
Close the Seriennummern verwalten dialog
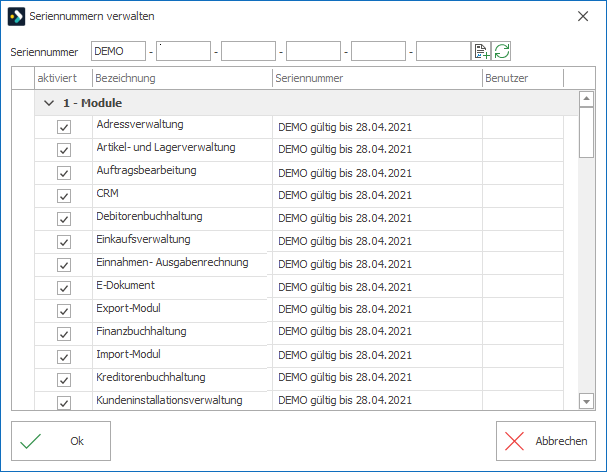(583, 16)
